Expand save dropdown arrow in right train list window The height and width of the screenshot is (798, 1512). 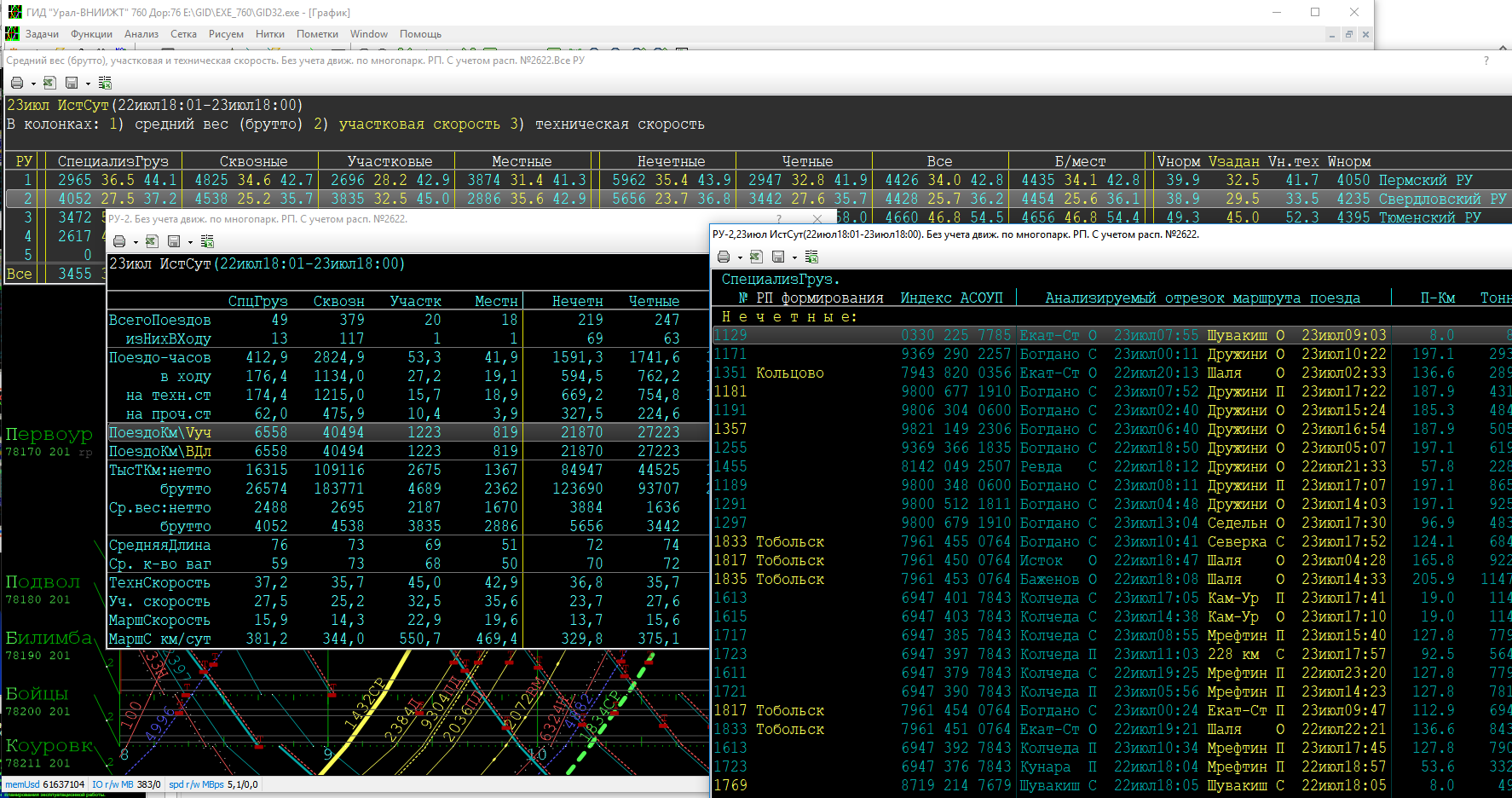tap(794, 257)
